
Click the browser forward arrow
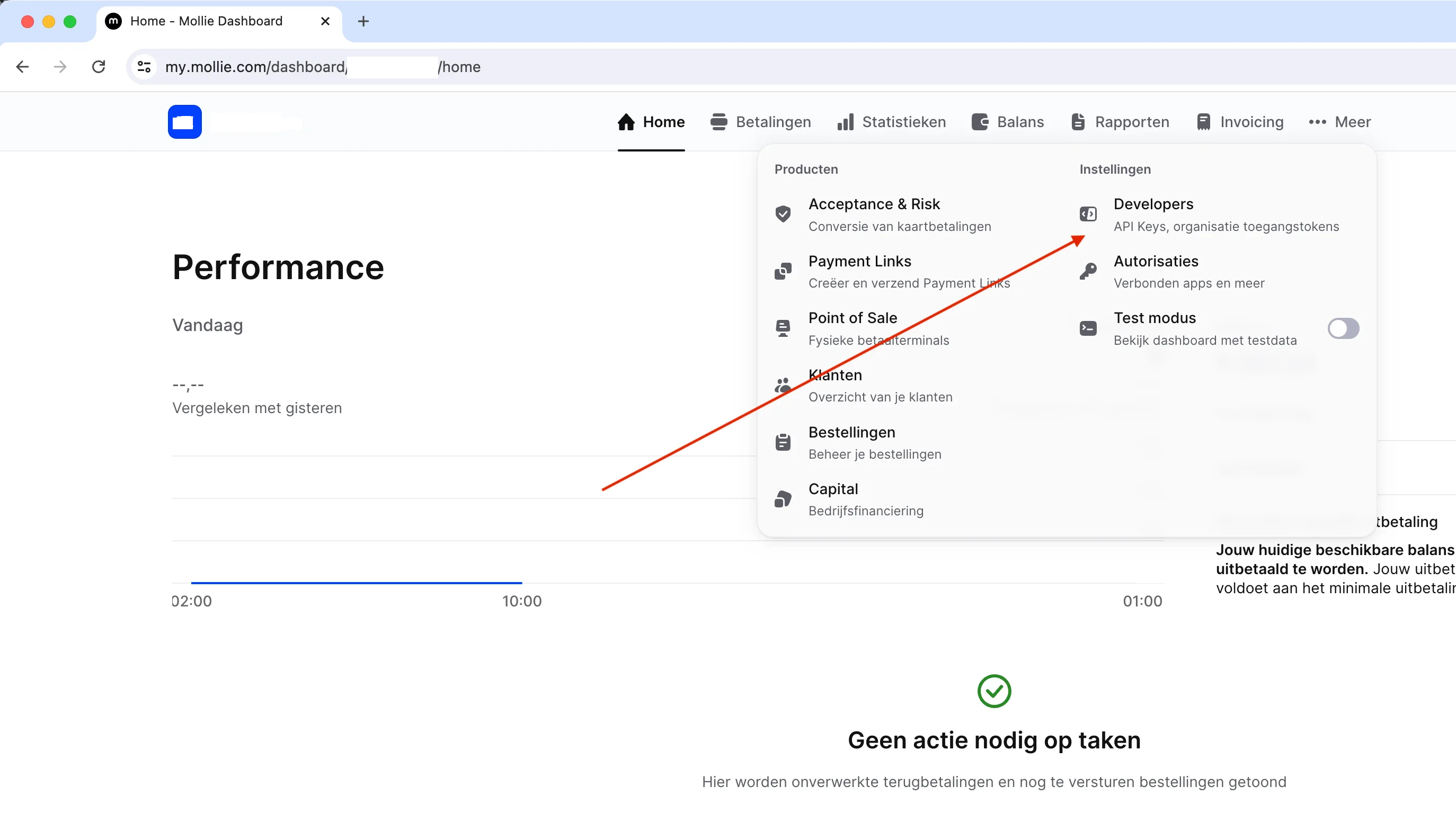click(60, 67)
